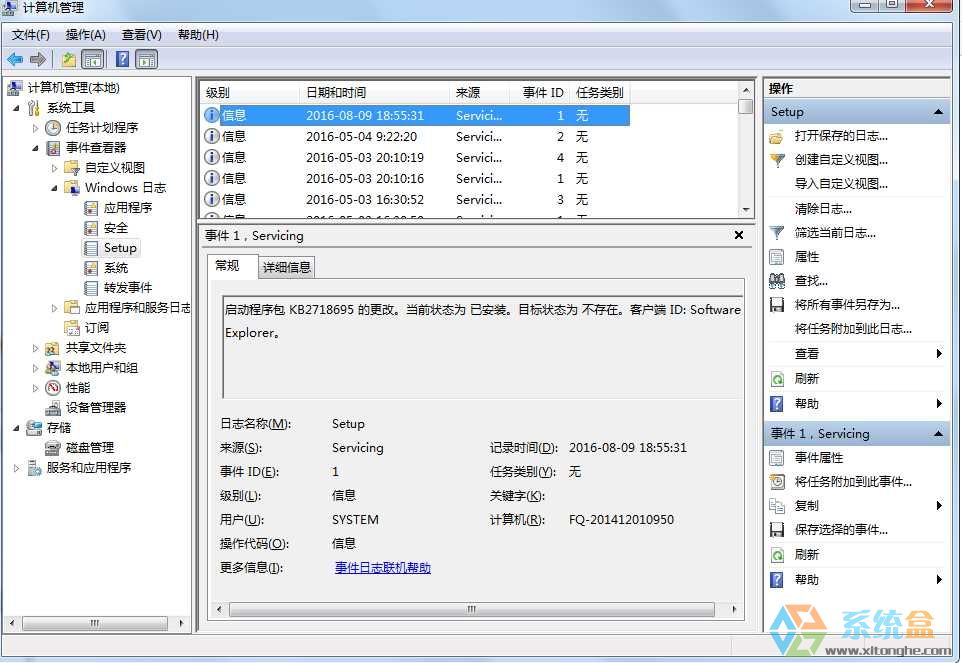Collapse the Setup actions section header
962x663 pixels.
tap(937, 112)
